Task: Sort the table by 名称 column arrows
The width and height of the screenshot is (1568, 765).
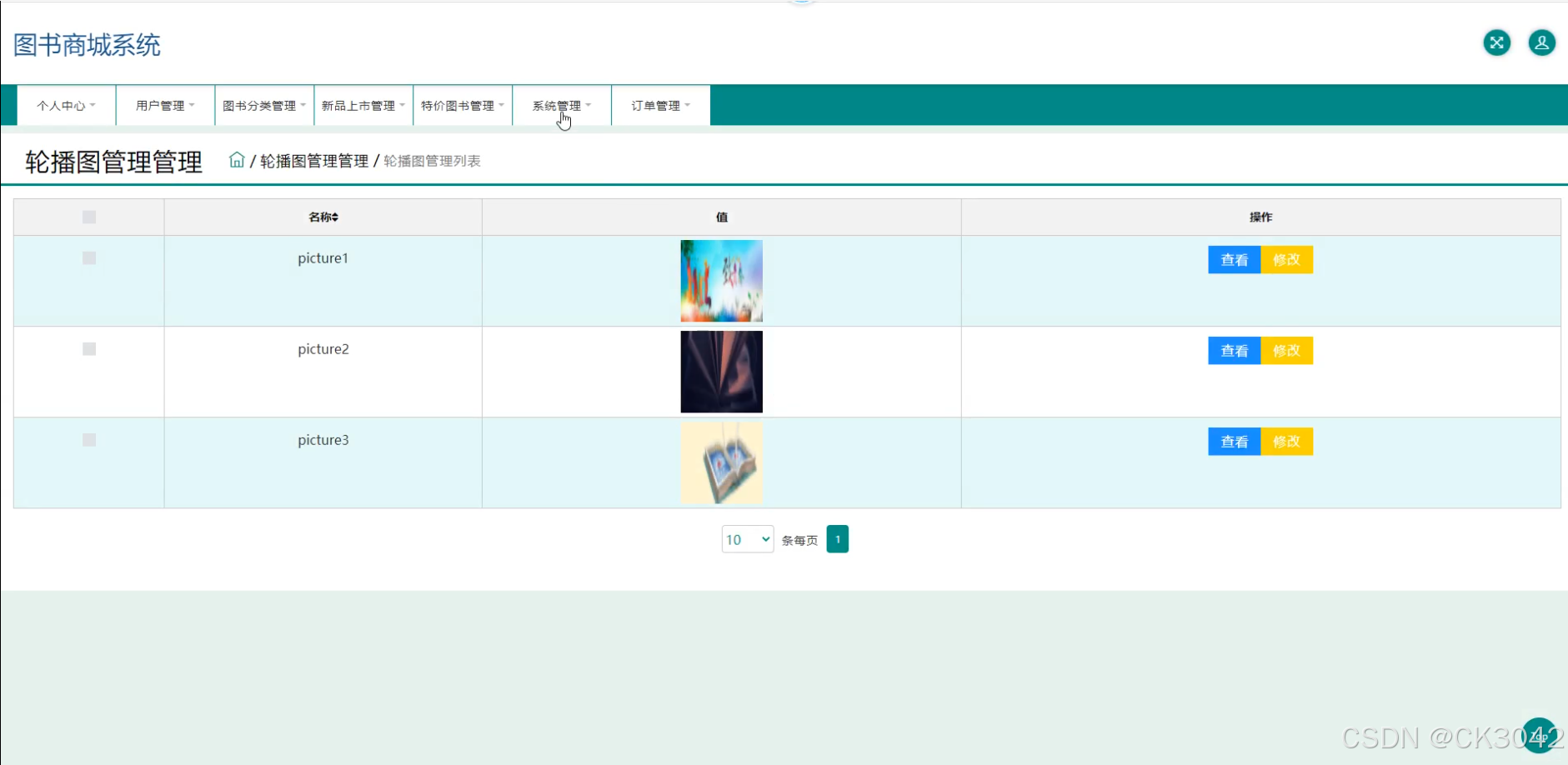Action: pos(334,217)
